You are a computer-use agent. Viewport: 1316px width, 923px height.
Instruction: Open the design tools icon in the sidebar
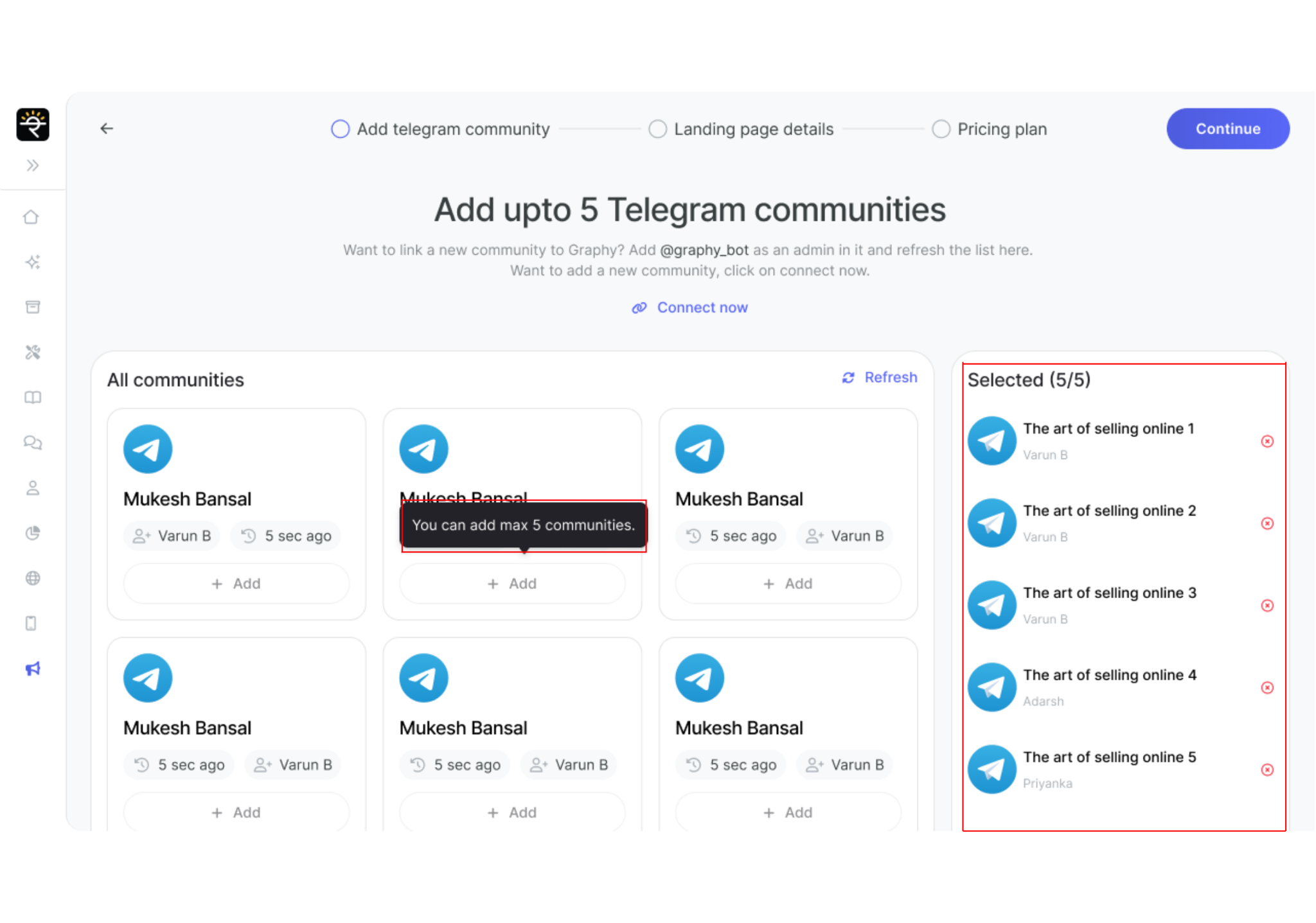33,352
